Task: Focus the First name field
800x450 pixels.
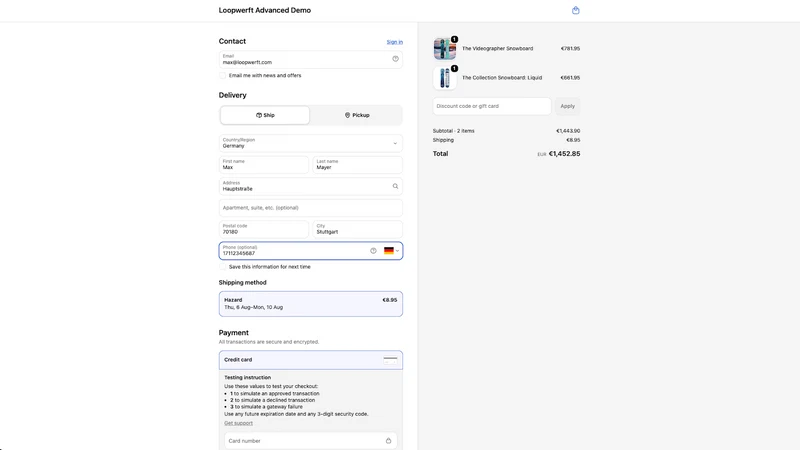Action: pyautogui.click(x=264, y=165)
